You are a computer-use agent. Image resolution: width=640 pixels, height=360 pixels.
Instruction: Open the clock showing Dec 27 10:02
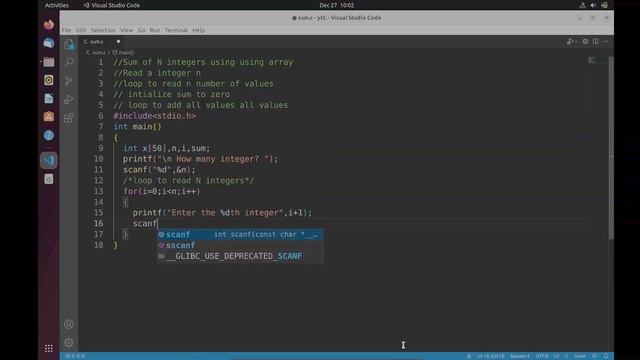pos(337,5)
